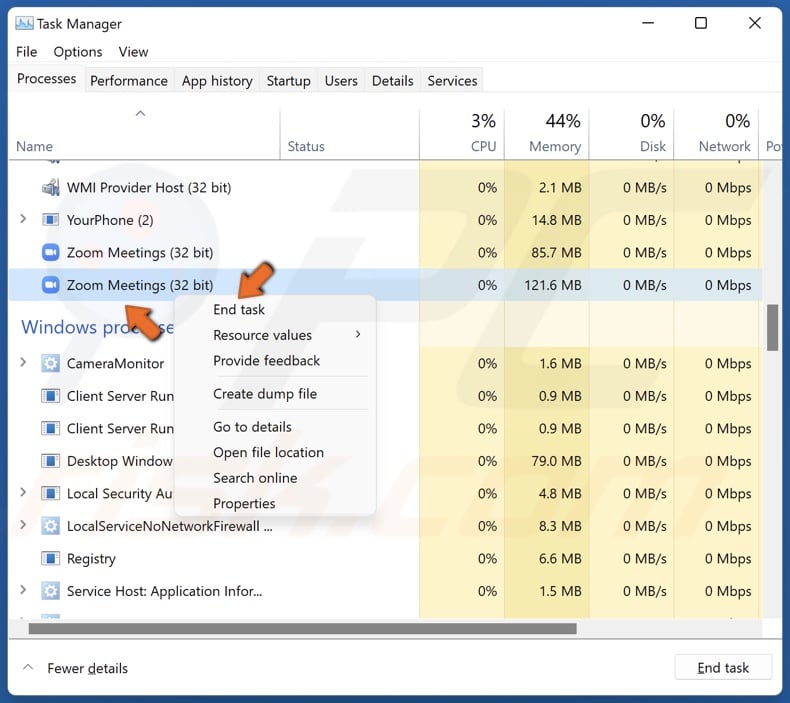The height and width of the screenshot is (703, 790).
Task: Open the Resource values submenu arrow
Action: click(358, 334)
